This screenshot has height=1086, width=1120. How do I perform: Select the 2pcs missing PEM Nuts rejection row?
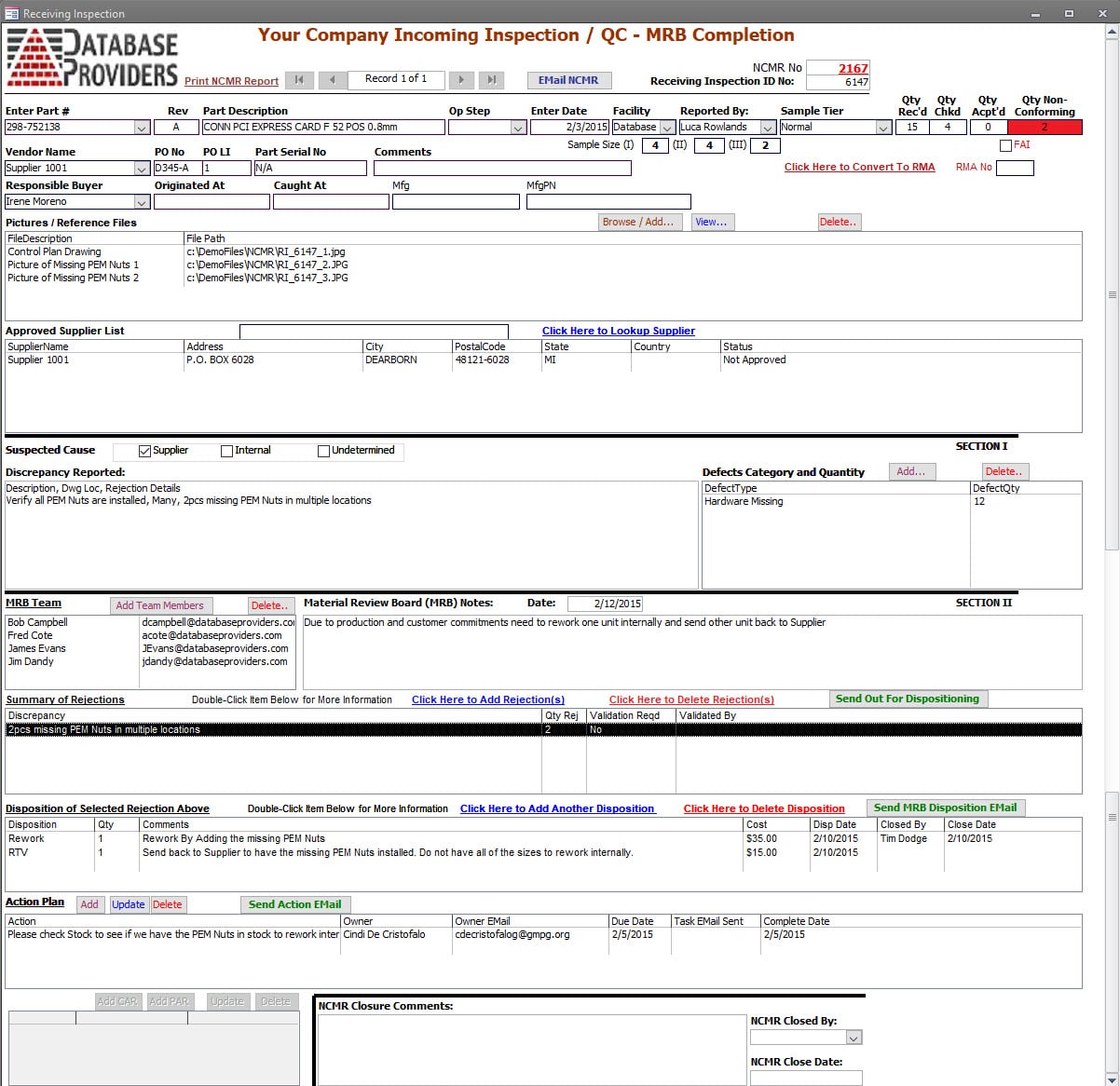click(x=543, y=729)
